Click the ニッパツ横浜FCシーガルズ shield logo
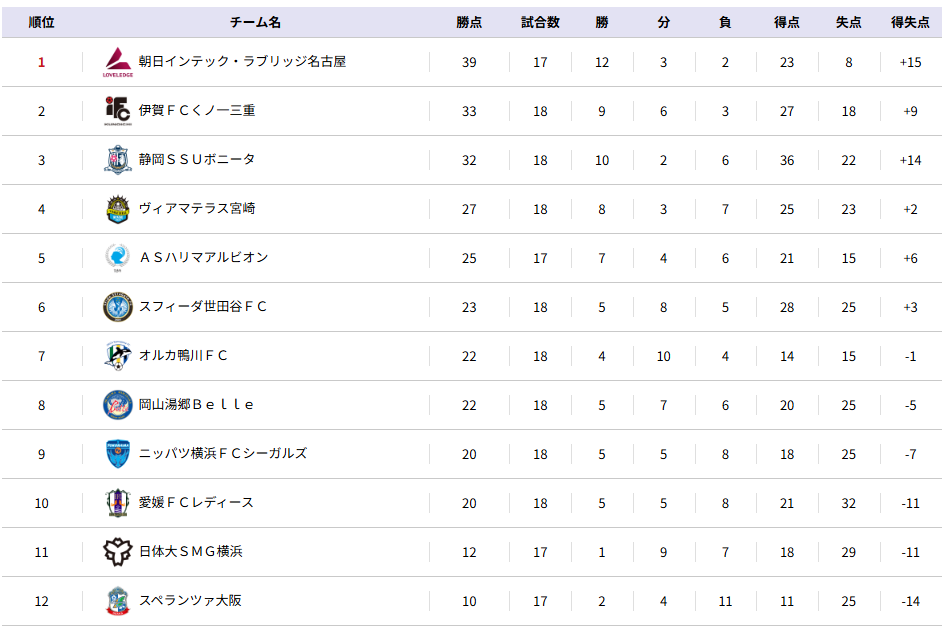 tap(118, 454)
